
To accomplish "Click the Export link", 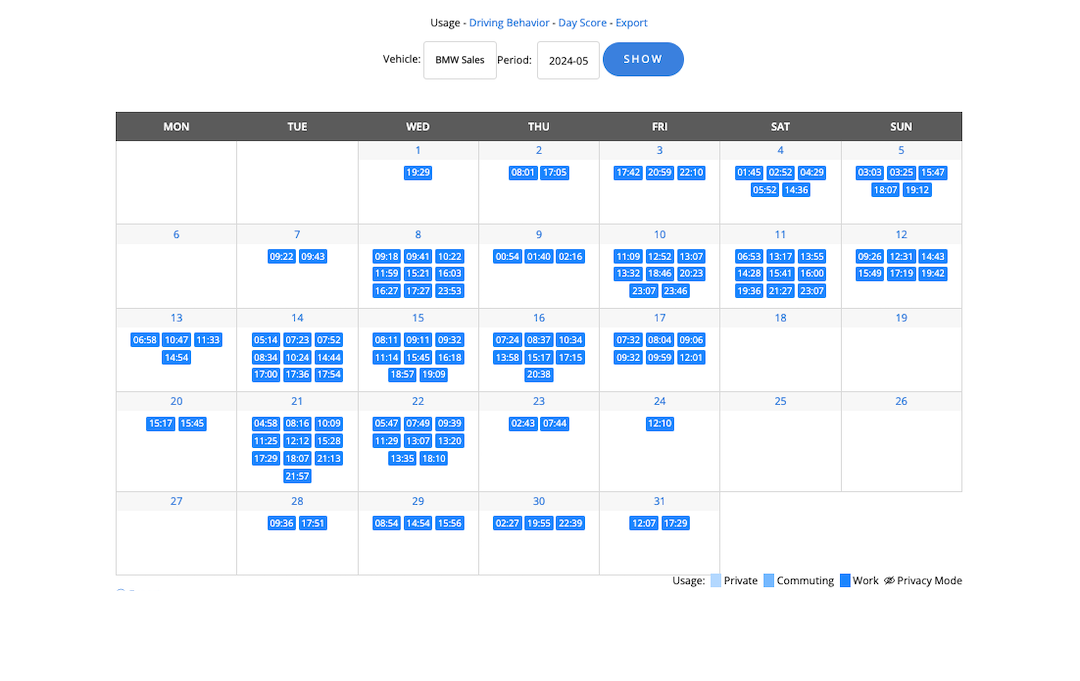I will point(631,23).
